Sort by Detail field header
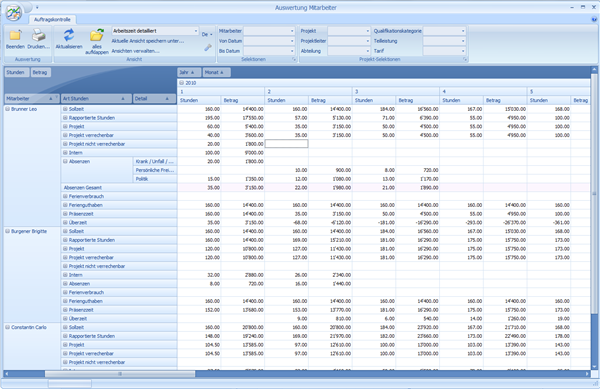Image resolution: width=600 pixels, height=389 pixels. (x=155, y=99)
